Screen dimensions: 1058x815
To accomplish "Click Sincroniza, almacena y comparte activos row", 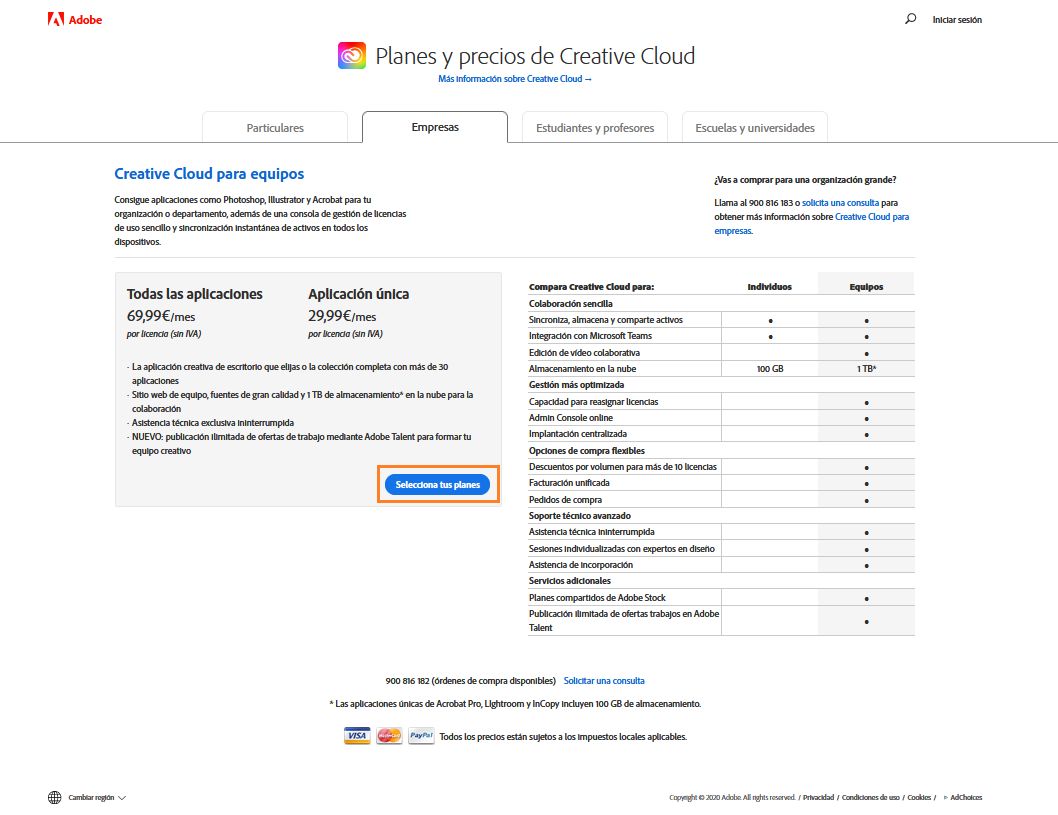I will tap(721, 320).
